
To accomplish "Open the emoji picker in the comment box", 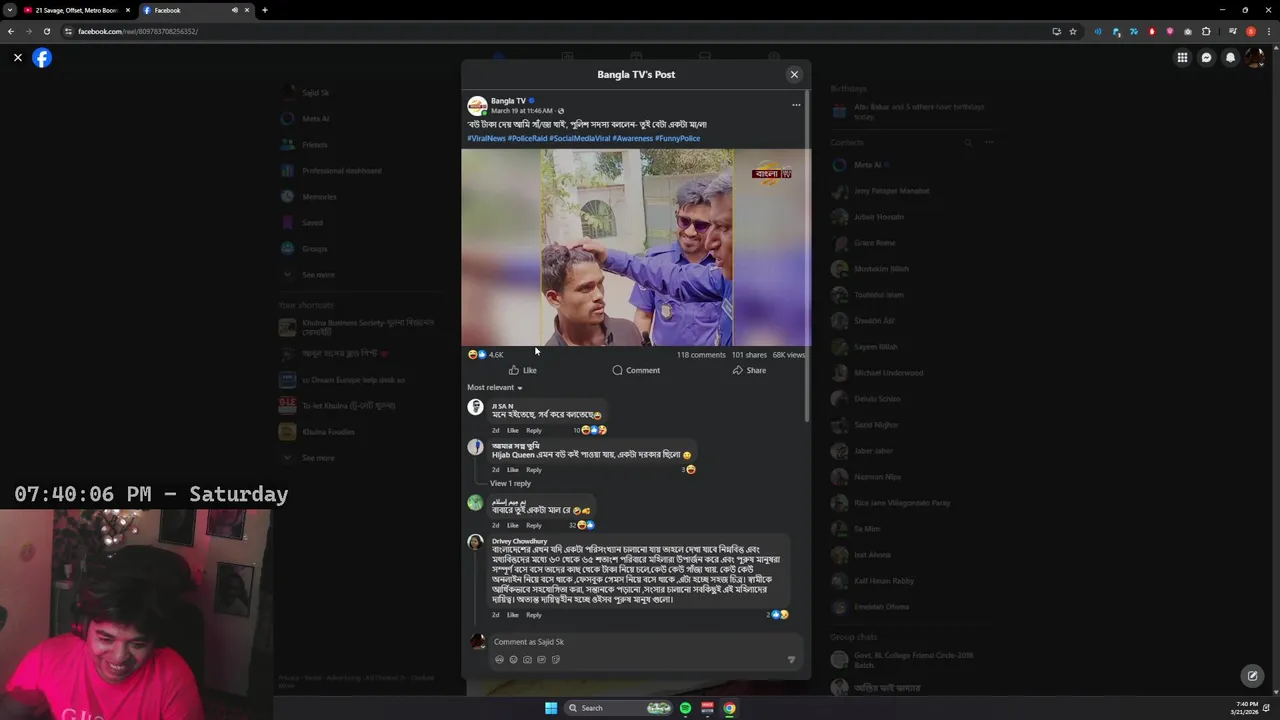I will (x=513, y=660).
